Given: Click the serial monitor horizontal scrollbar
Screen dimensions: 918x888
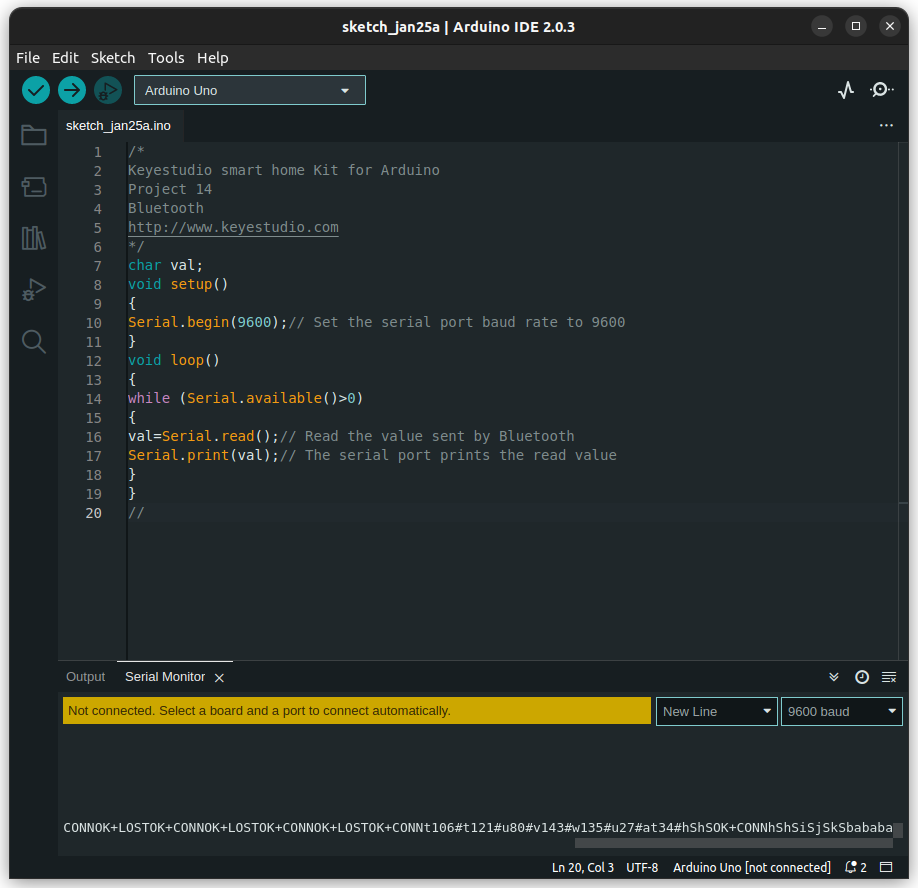Looking at the screenshot, I should click(734, 843).
